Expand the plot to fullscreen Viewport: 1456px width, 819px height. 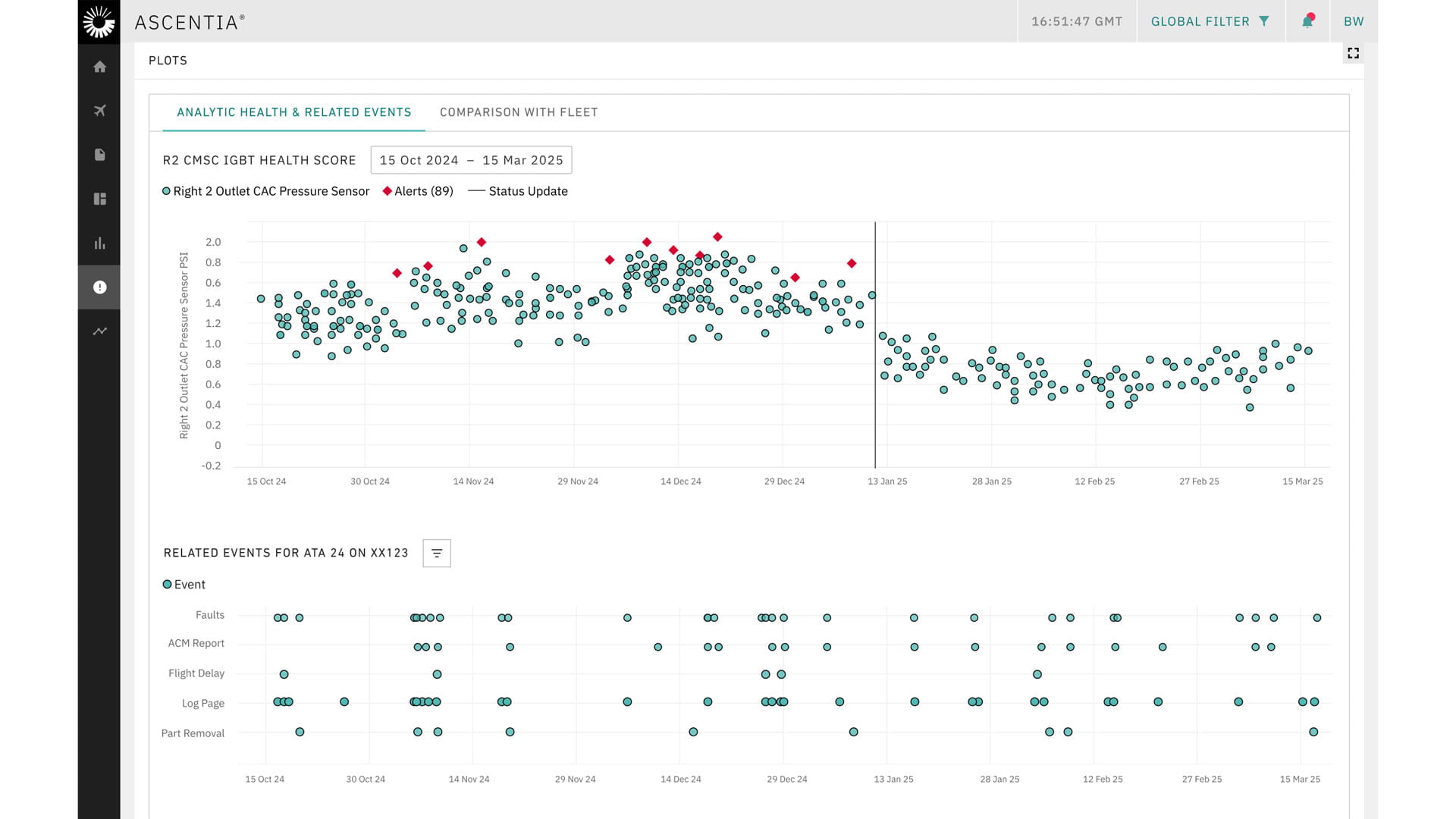point(1353,53)
